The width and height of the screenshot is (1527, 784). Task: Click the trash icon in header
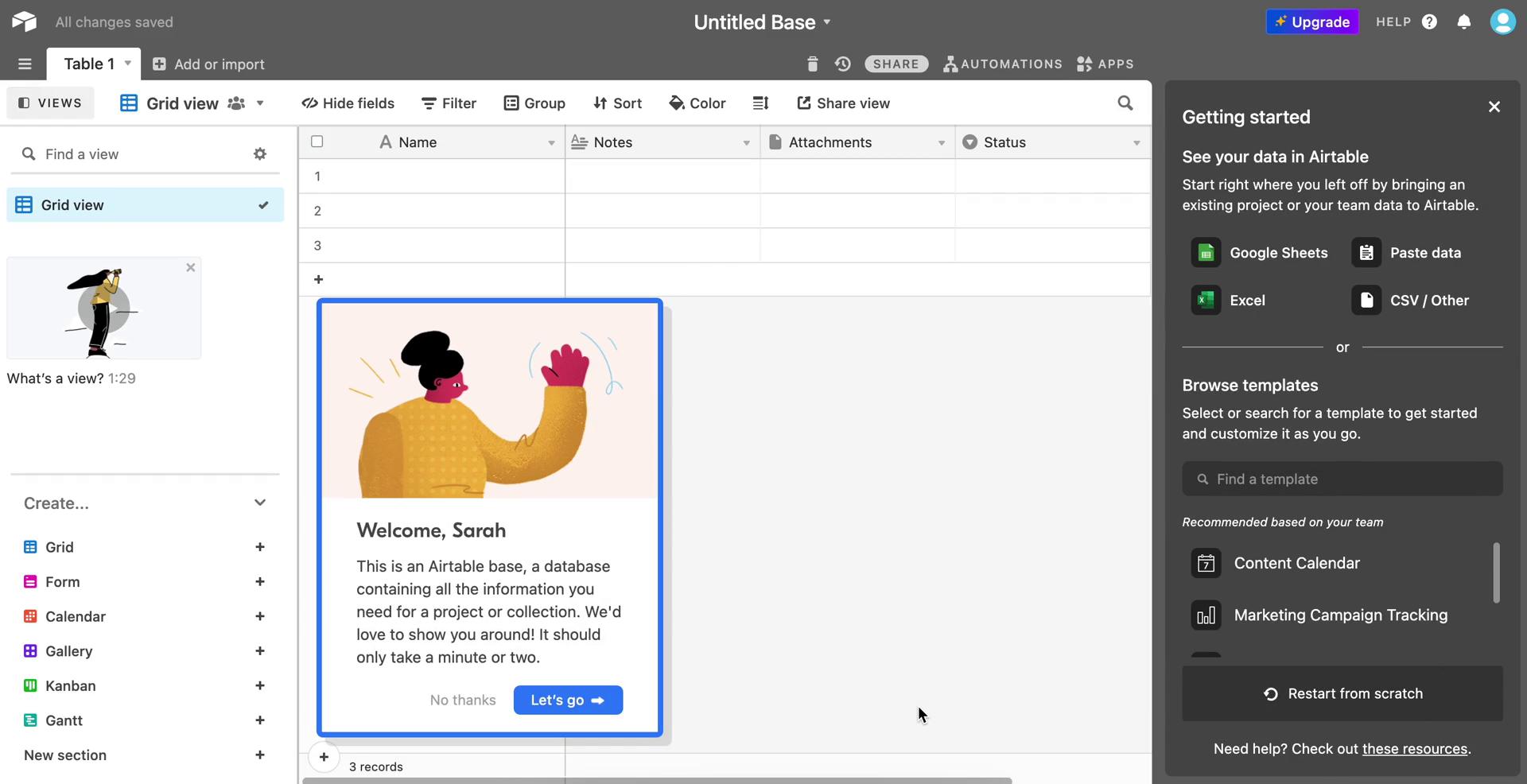coord(812,64)
